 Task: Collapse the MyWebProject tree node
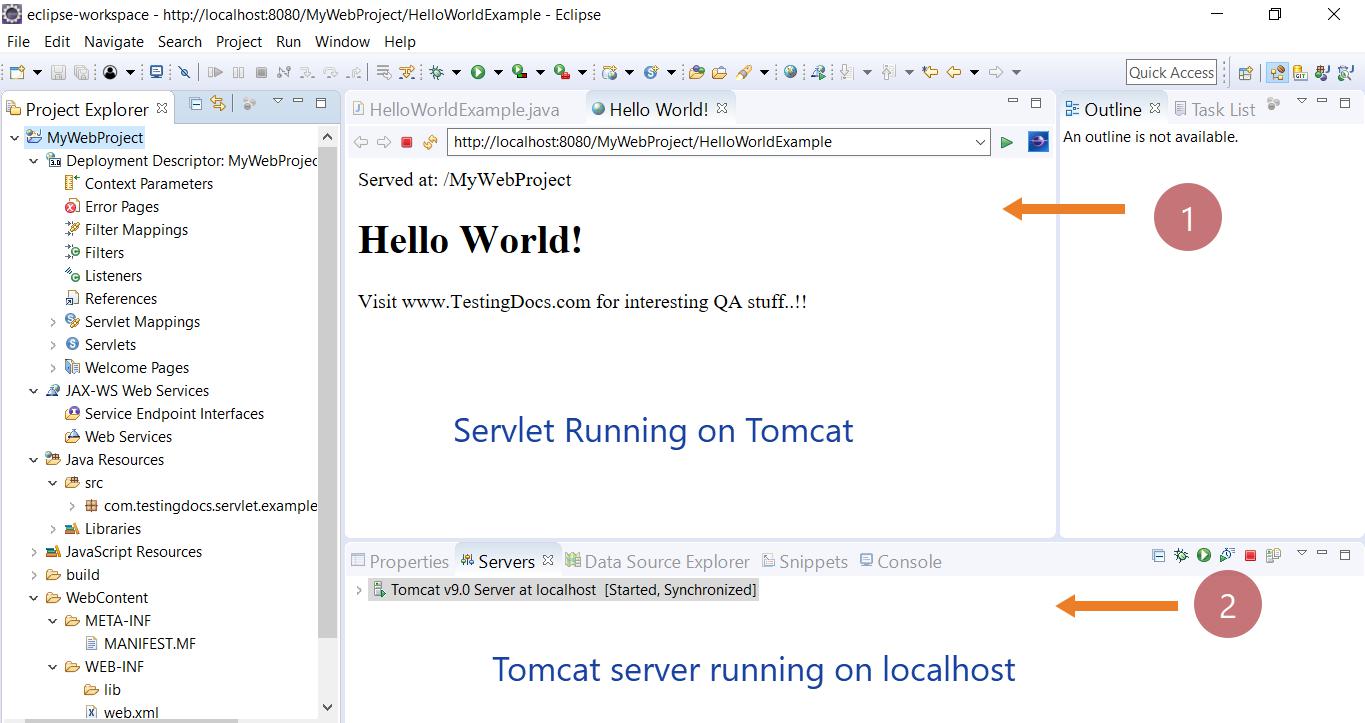pyautogui.click(x=14, y=138)
